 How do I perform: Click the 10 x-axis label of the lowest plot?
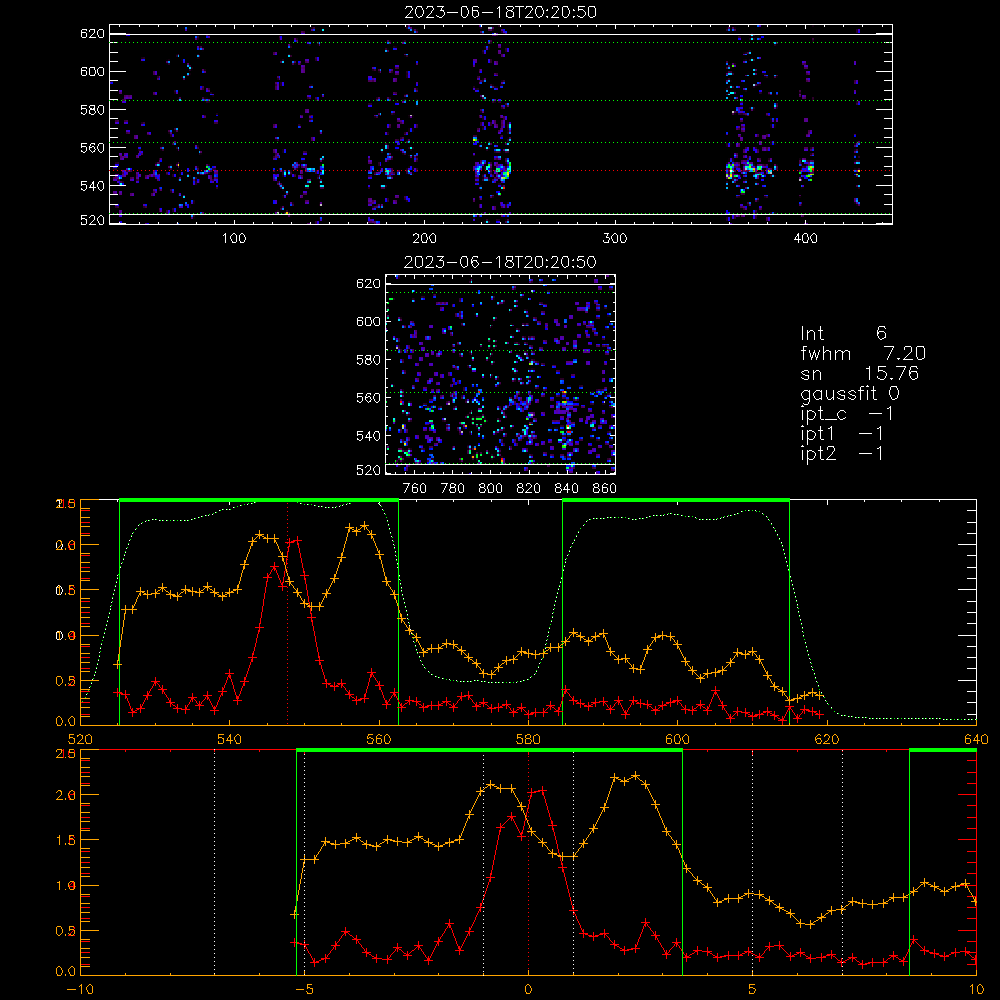click(x=976, y=990)
